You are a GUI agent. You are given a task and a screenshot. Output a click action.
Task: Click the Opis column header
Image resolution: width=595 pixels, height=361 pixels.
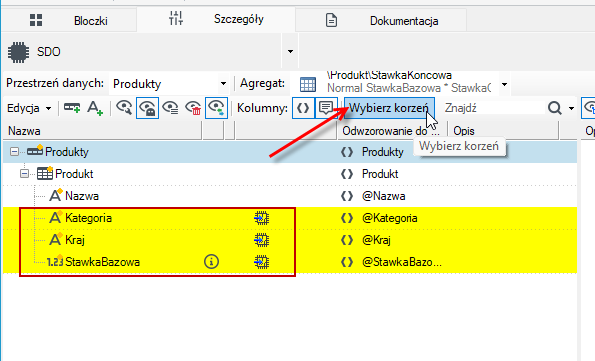[503, 131]
